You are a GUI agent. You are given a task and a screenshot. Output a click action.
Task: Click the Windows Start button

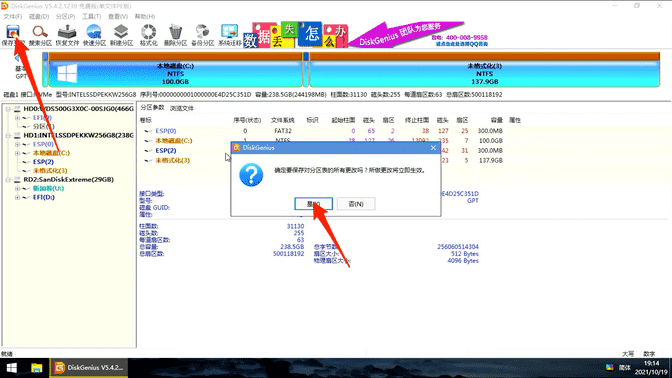click(x=12, y=368)
